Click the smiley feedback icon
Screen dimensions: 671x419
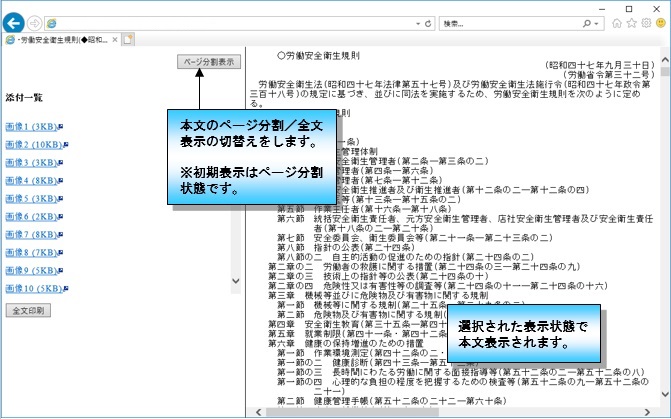(x=660, y=22)
